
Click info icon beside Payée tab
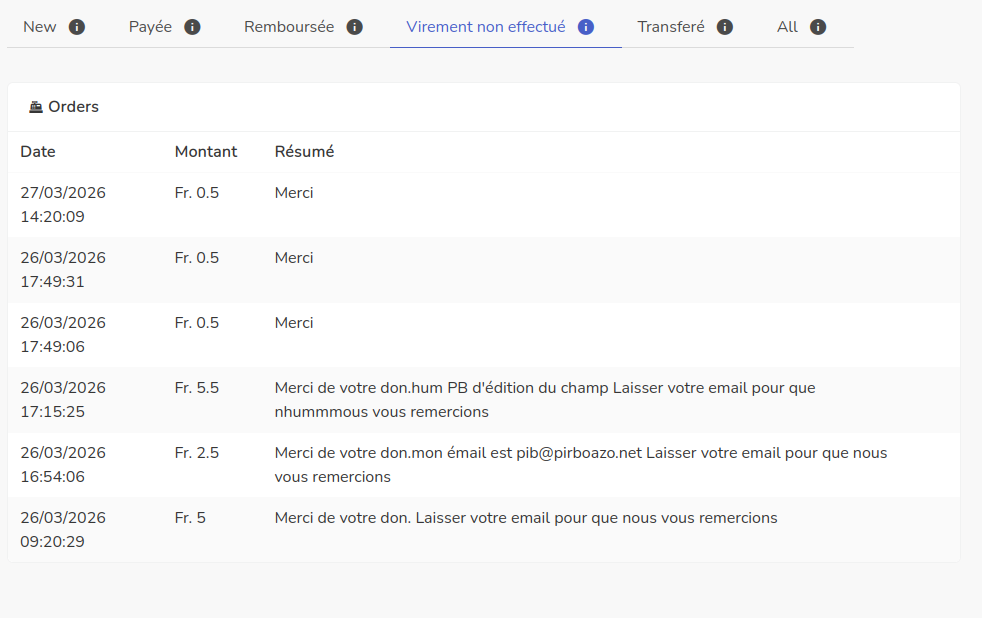tap(193, 27)
